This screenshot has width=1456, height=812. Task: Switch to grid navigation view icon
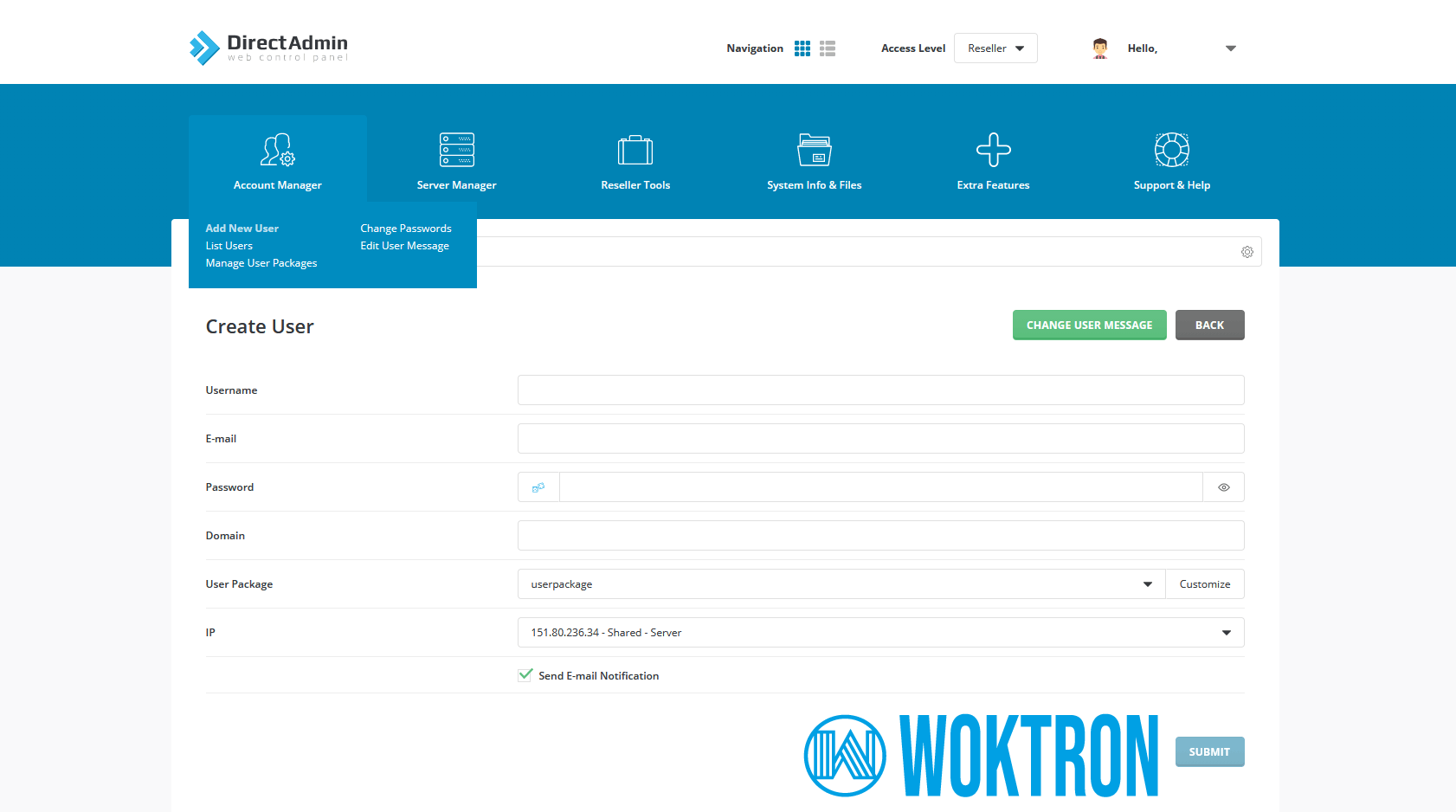point(802,48)
